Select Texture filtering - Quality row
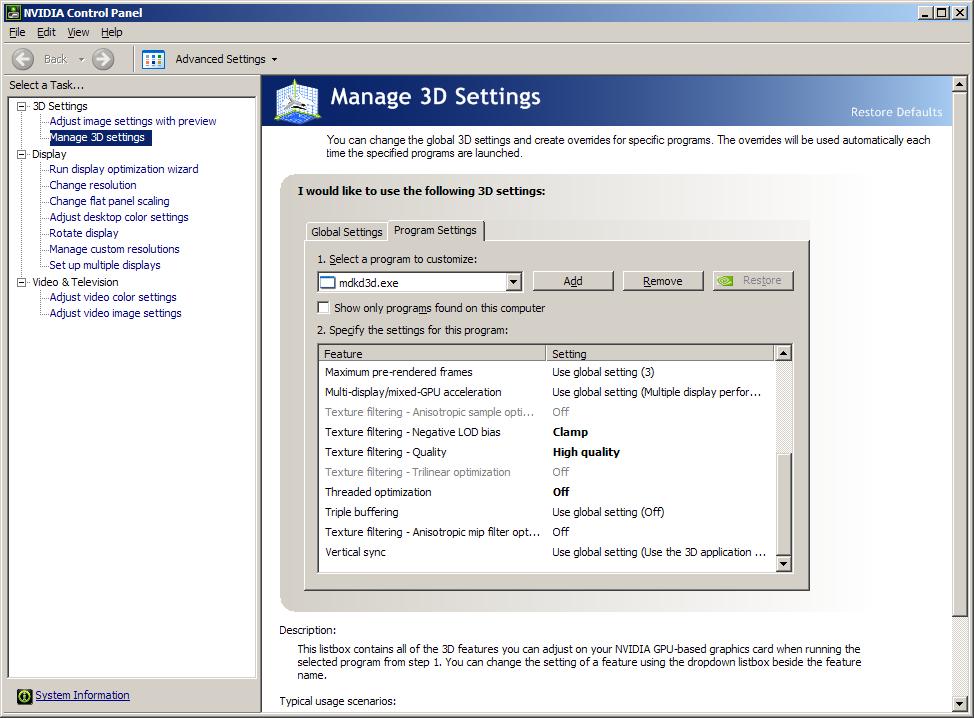 point(547,452)
